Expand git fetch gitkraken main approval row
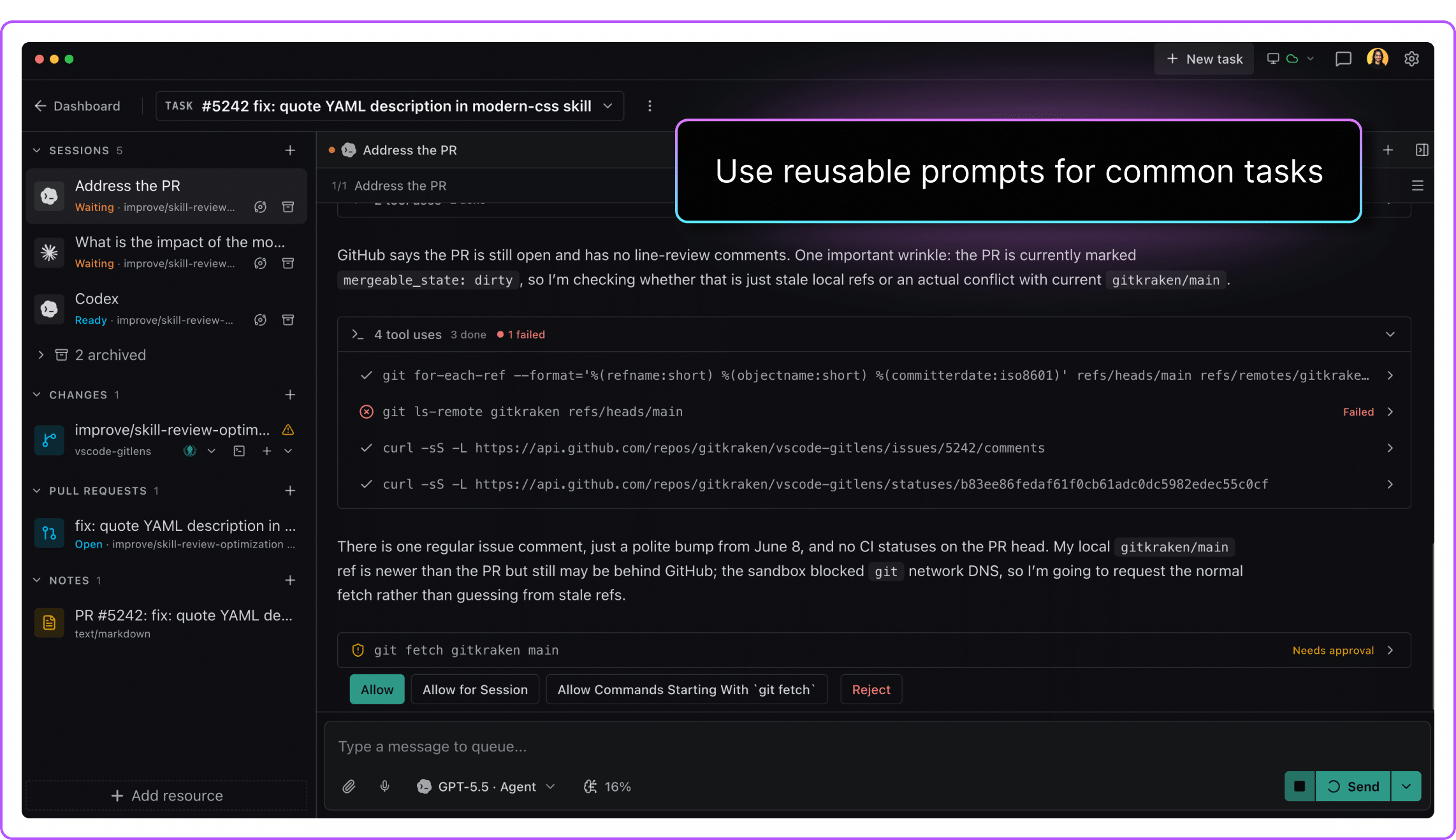Image resolution: width=1456 pixels, height=840 pixels. (x=874, y=650)
